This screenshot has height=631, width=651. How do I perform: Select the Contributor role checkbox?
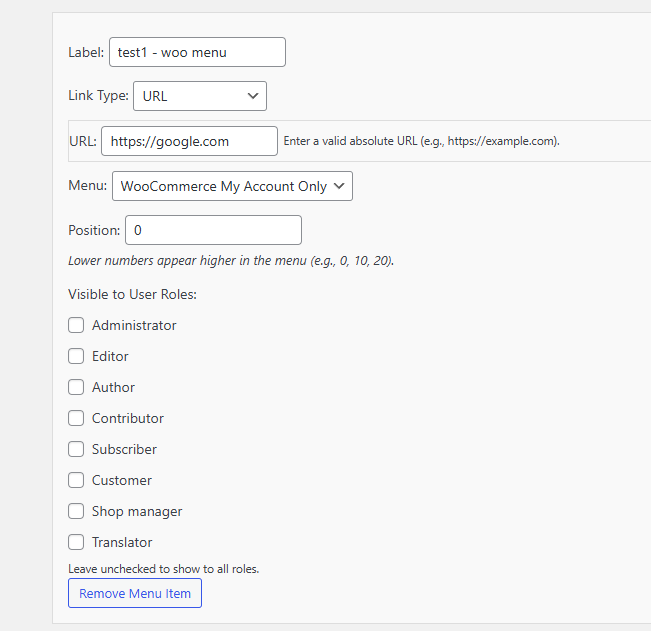click(x=76, y=418)
